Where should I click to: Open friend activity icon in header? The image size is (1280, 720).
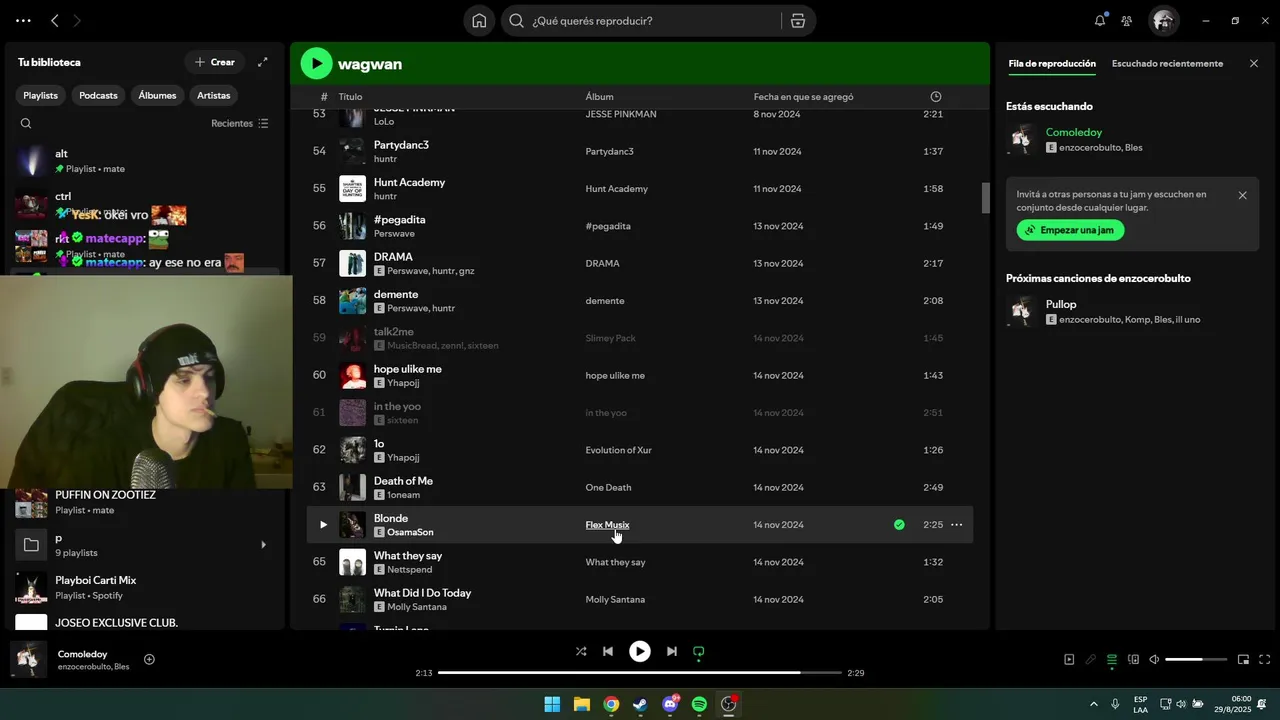[1127, 21]
